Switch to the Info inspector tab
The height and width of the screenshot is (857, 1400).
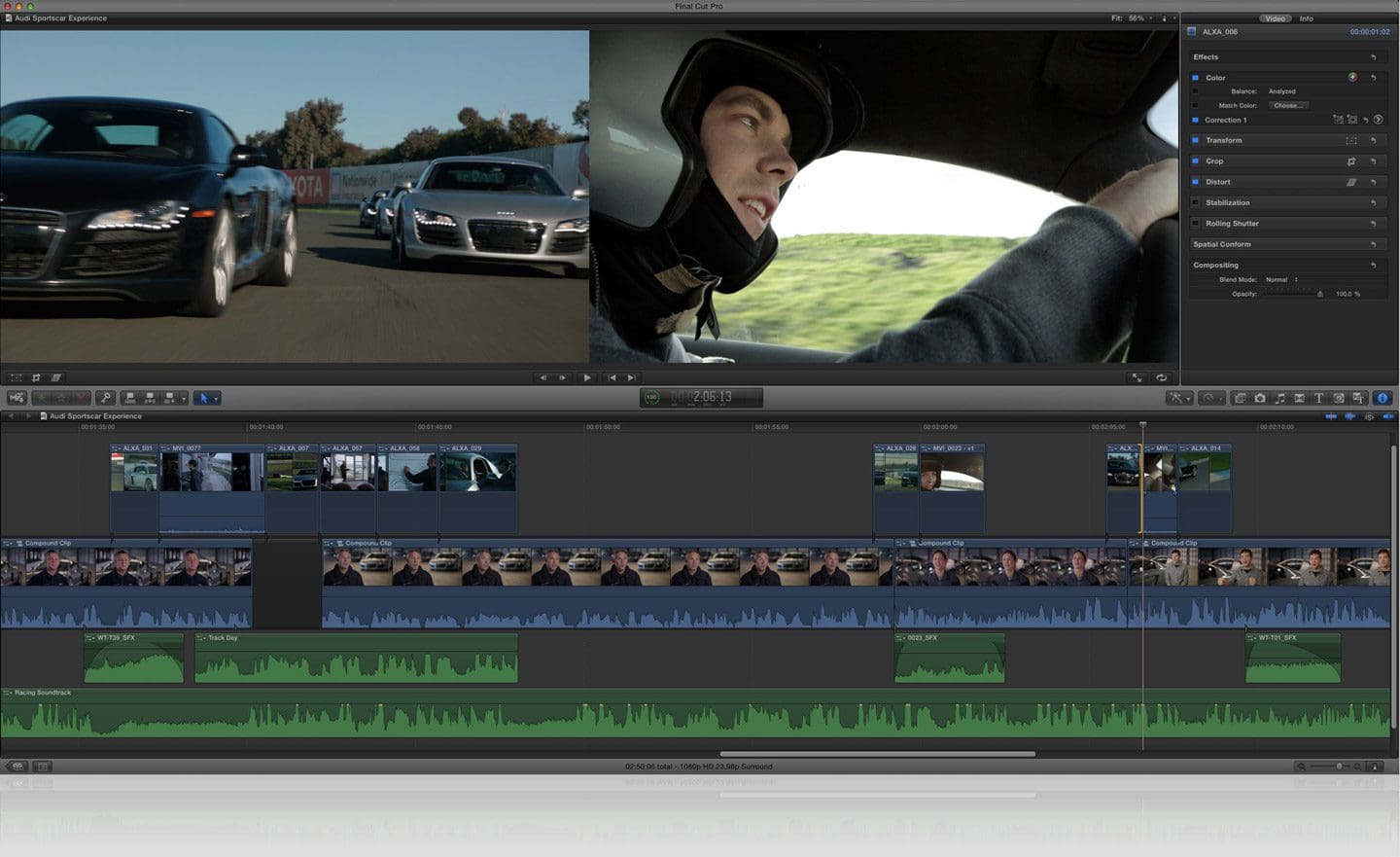point(1307,18)
